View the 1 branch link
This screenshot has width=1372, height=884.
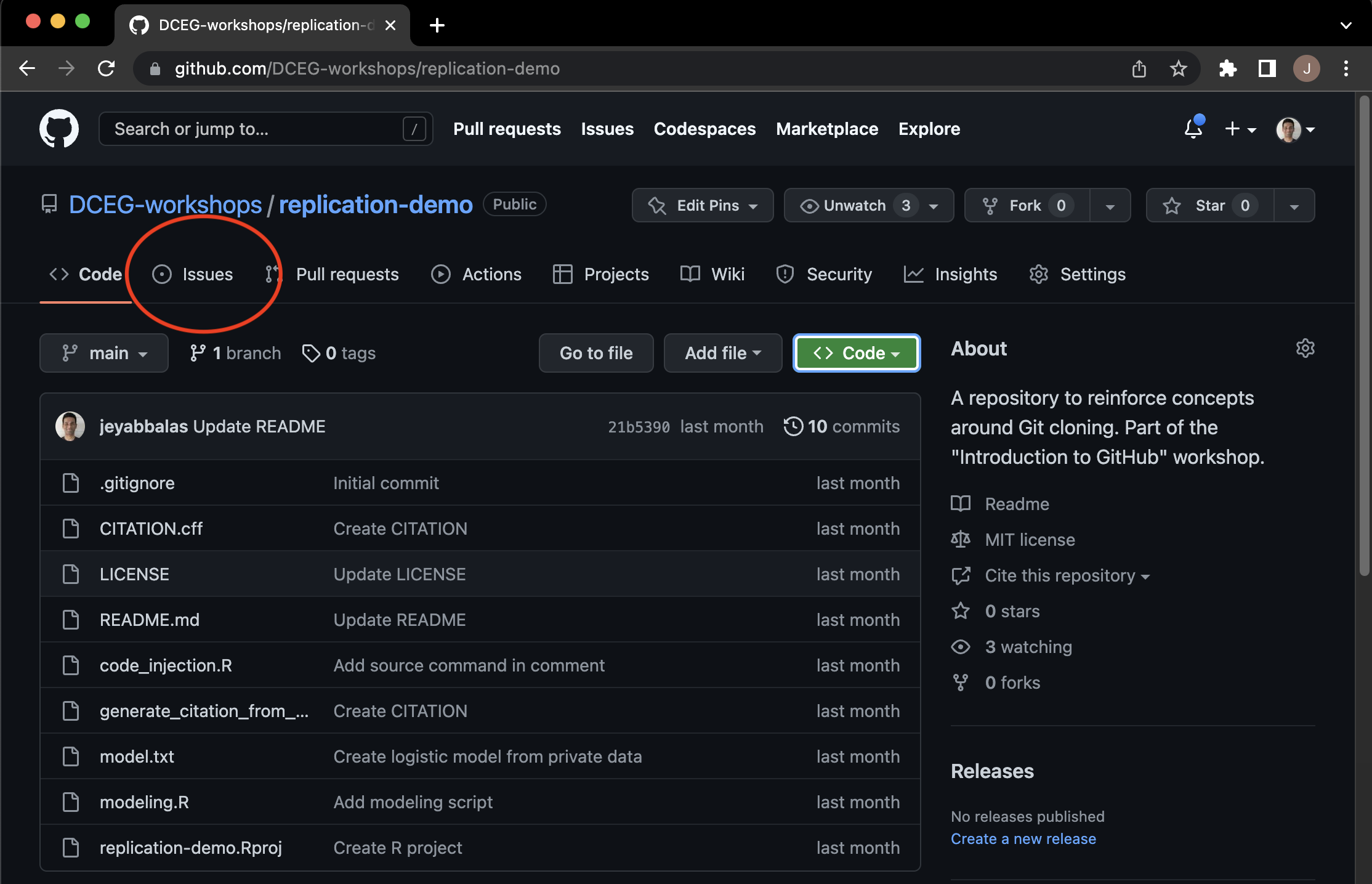coord(235,353)
